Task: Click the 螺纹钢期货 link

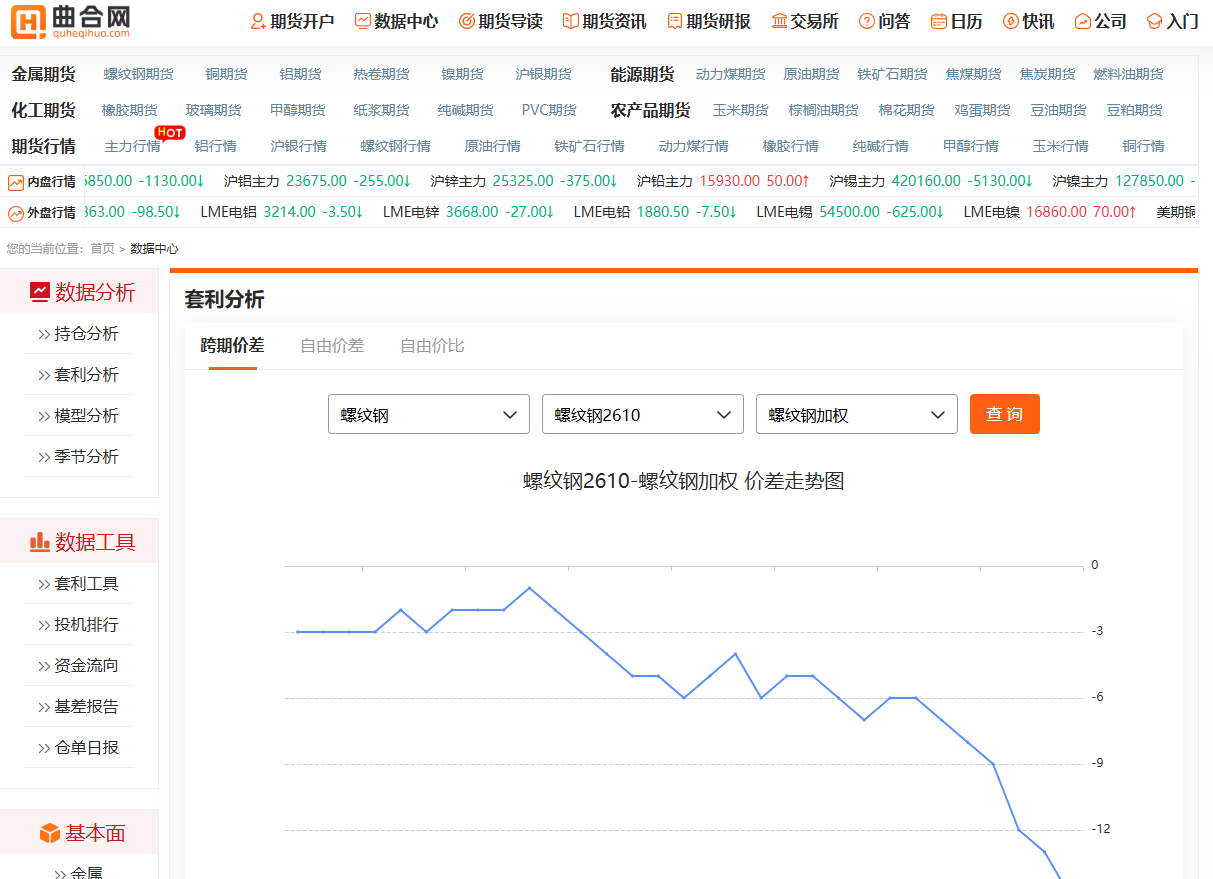Action: coord(139,74)
